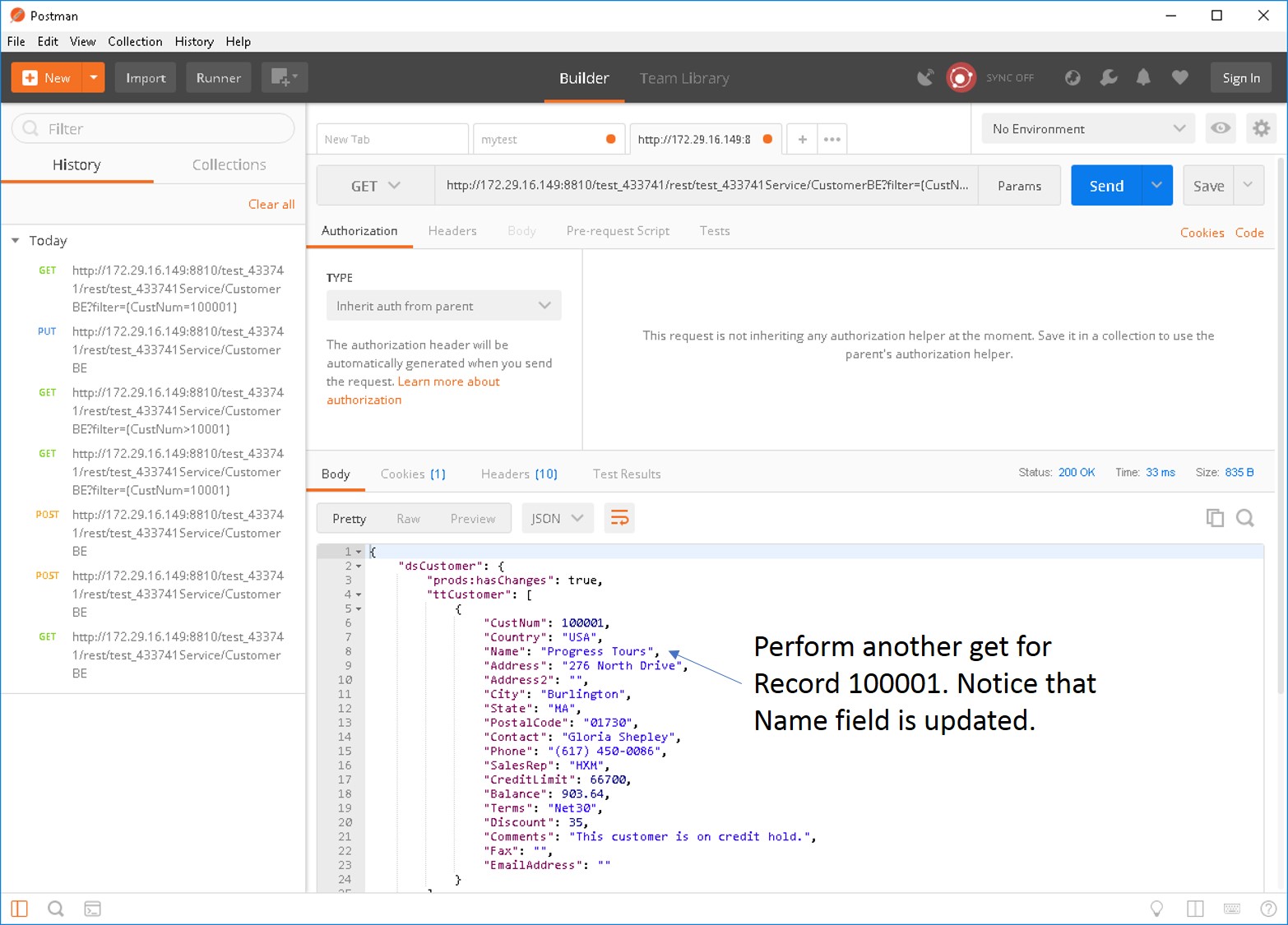Viewport: 1288px width, 925px height.
Task: Toggle text wrapping in the response viewer
Action: click(x=619, y=518)
